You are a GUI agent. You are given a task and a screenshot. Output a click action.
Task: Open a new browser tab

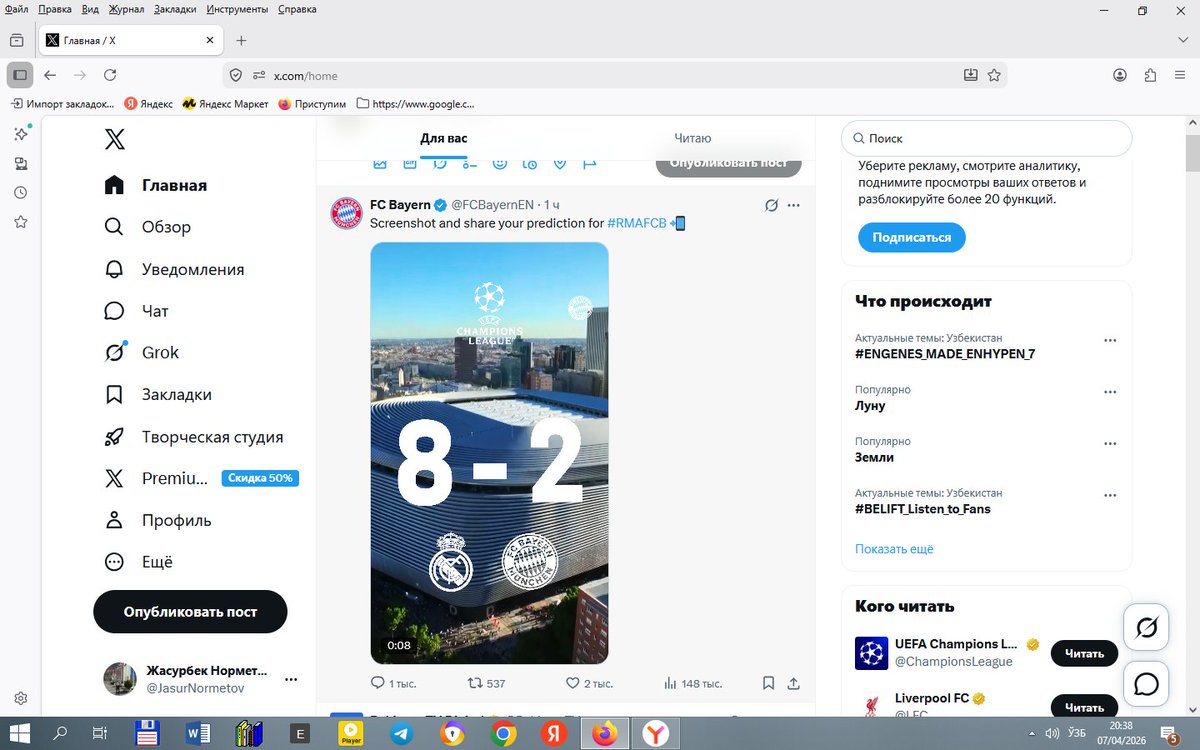pos(241,41)
